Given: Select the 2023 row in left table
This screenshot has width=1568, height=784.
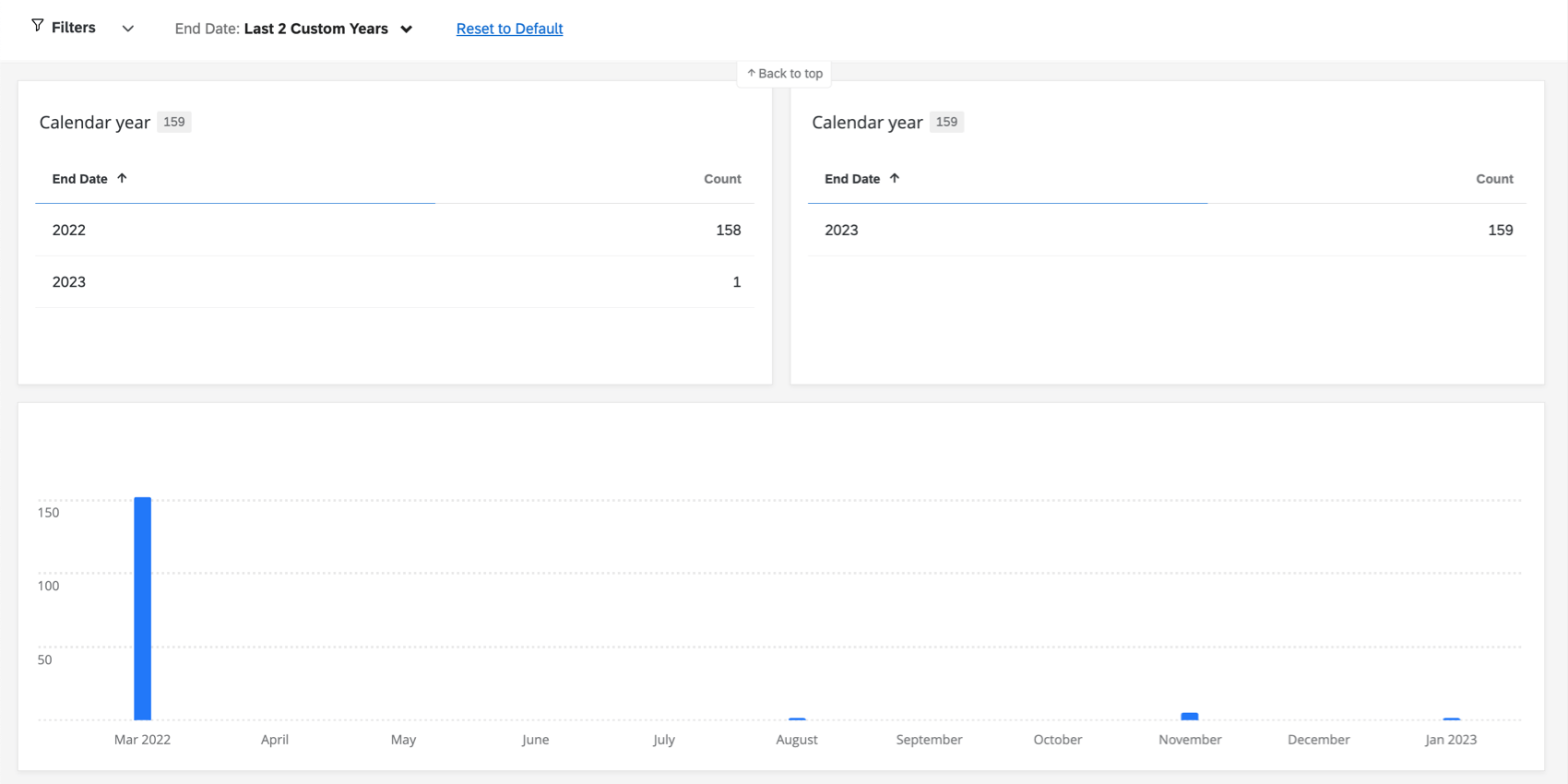Looking at the screenshot, I should coord(395,281).
